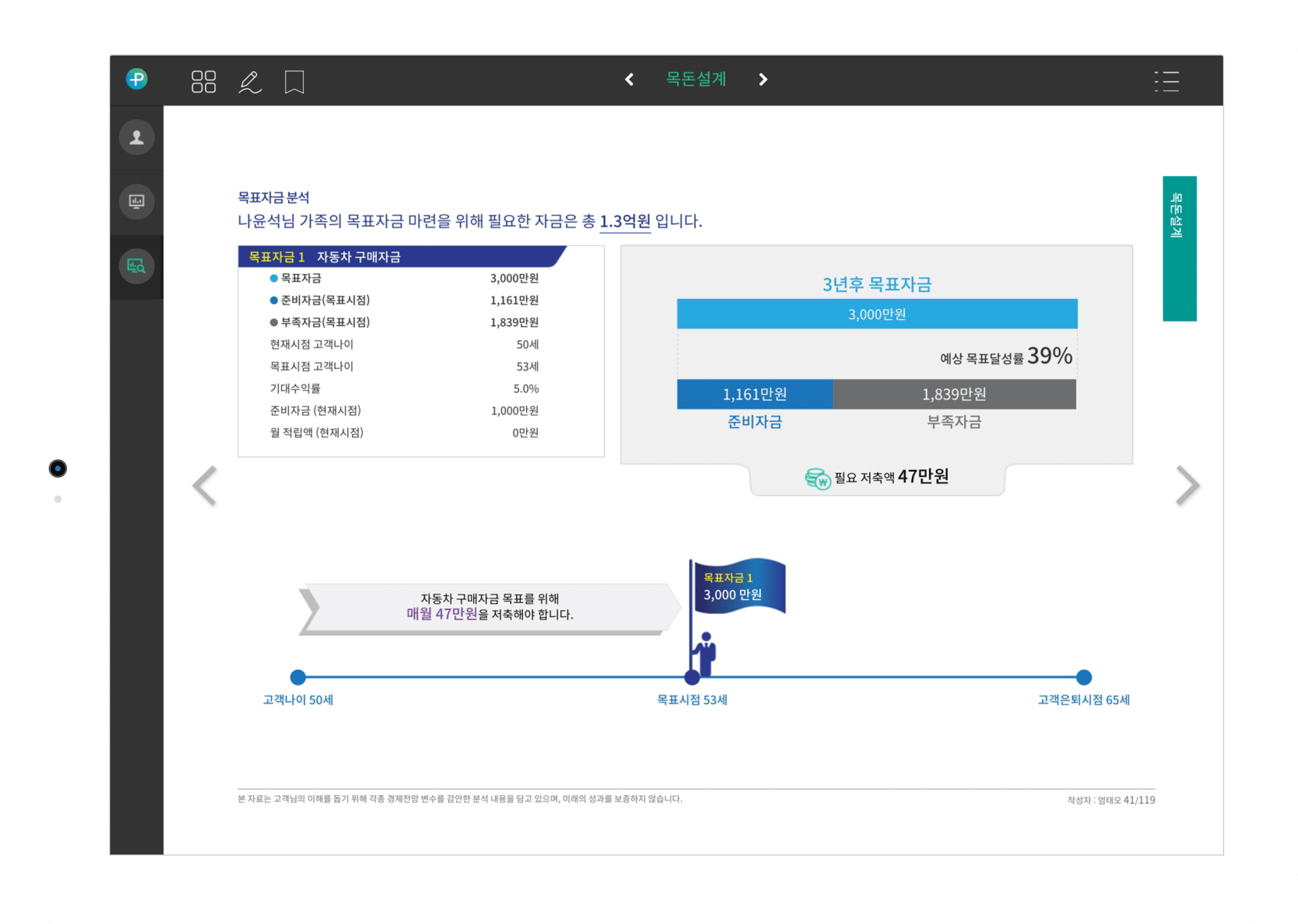Click the 1,161만원 blue prepared funds bar
Image resolution: width=1298 pixels, height=924 pixels.
(755, 394)
